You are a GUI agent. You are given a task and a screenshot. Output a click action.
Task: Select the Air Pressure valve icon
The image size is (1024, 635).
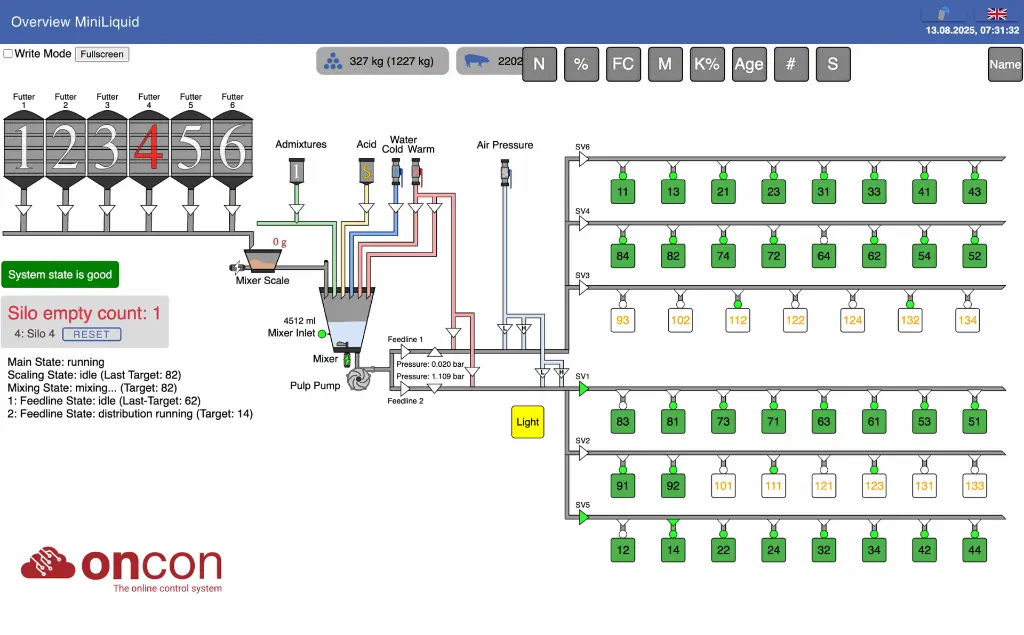504,173
